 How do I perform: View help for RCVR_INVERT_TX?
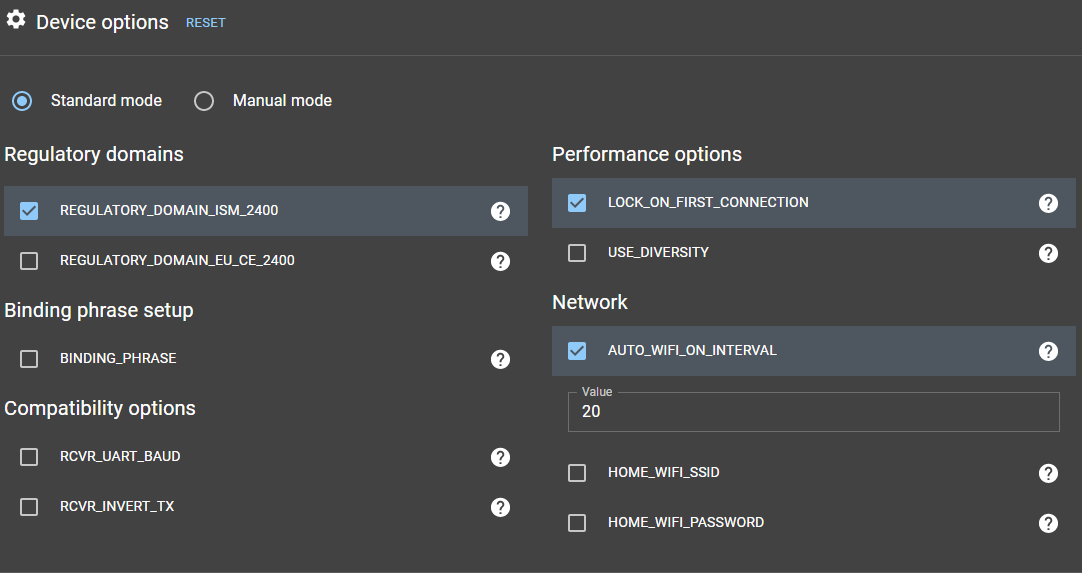point(500,507)
